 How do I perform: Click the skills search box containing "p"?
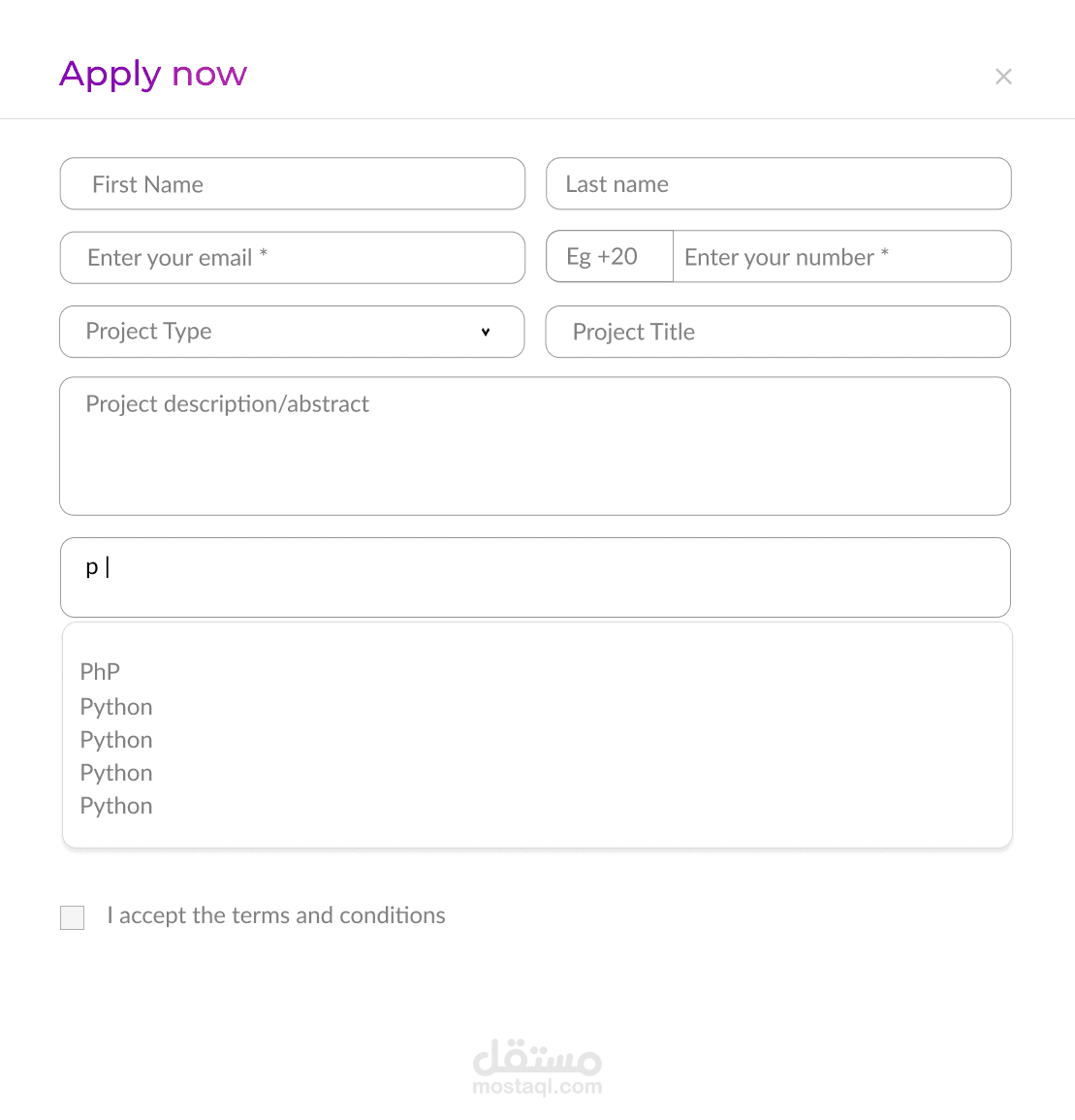click(535, 577)
